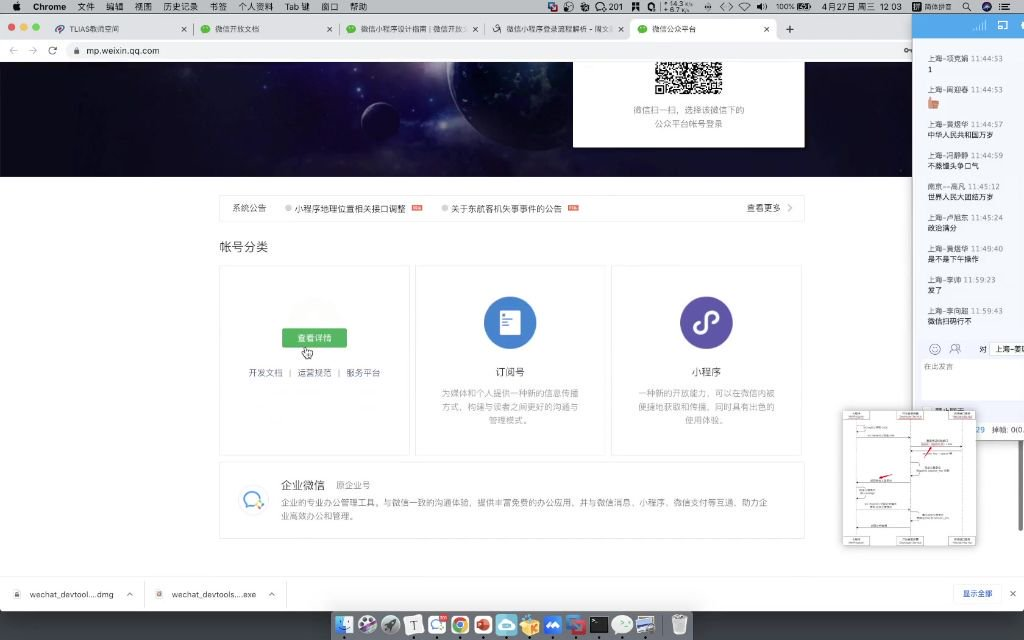
Task: Open the 开发文档 link
Action: click(265, 373)
